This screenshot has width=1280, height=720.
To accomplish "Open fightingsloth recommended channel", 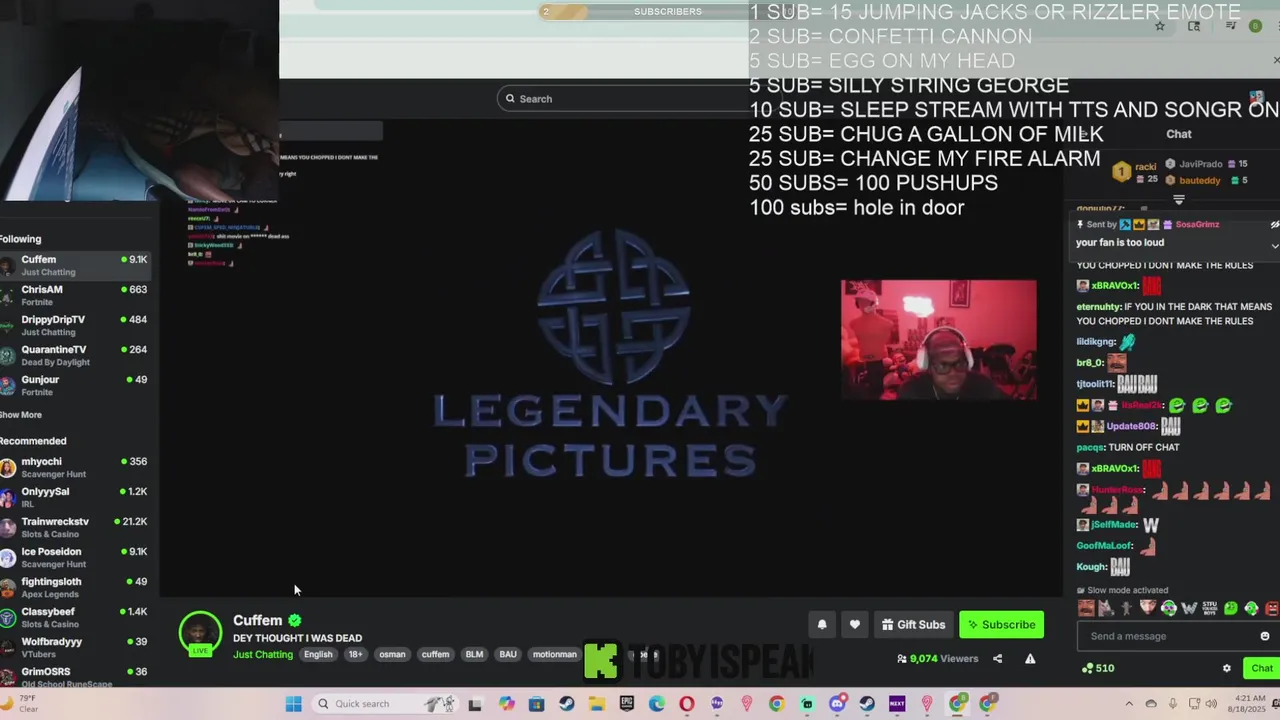I will pos(75,587).
